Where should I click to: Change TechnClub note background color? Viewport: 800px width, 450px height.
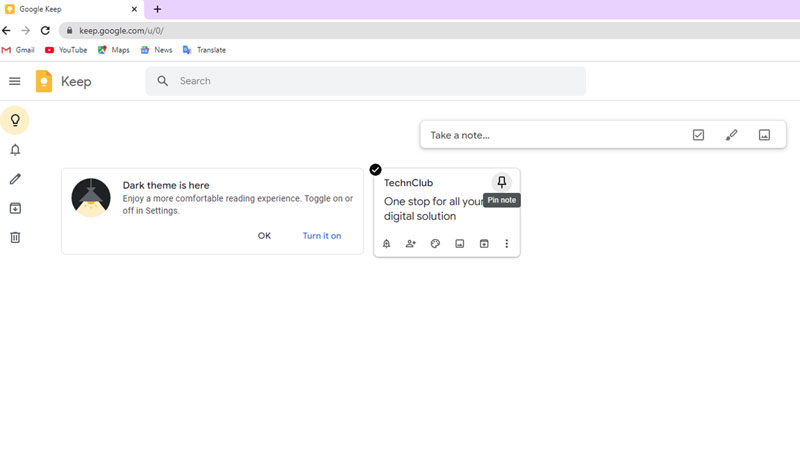435,243
